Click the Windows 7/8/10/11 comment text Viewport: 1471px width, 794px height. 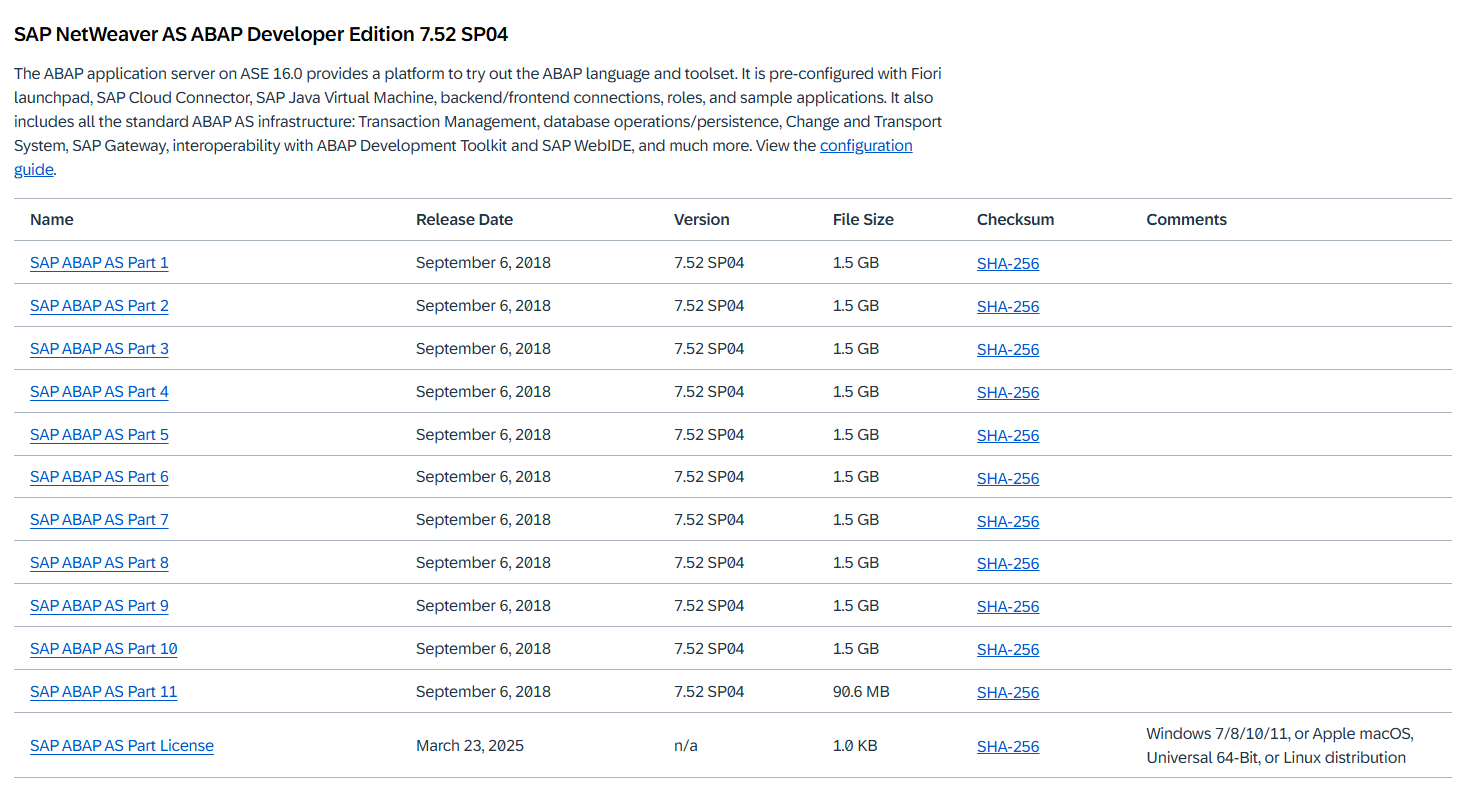pyautogui.click(x=1280, y=746)
